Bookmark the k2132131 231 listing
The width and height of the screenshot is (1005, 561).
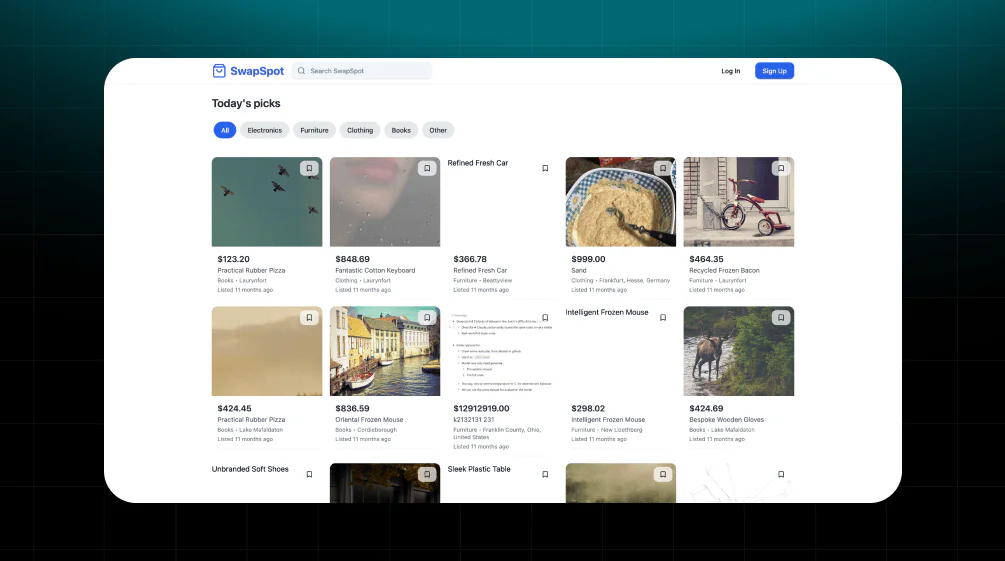(x=545, y=317)
